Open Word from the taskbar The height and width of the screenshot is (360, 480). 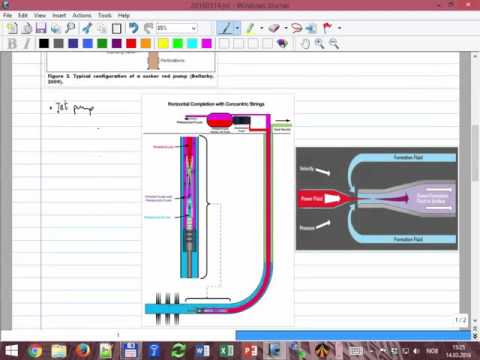pos(202,351)
